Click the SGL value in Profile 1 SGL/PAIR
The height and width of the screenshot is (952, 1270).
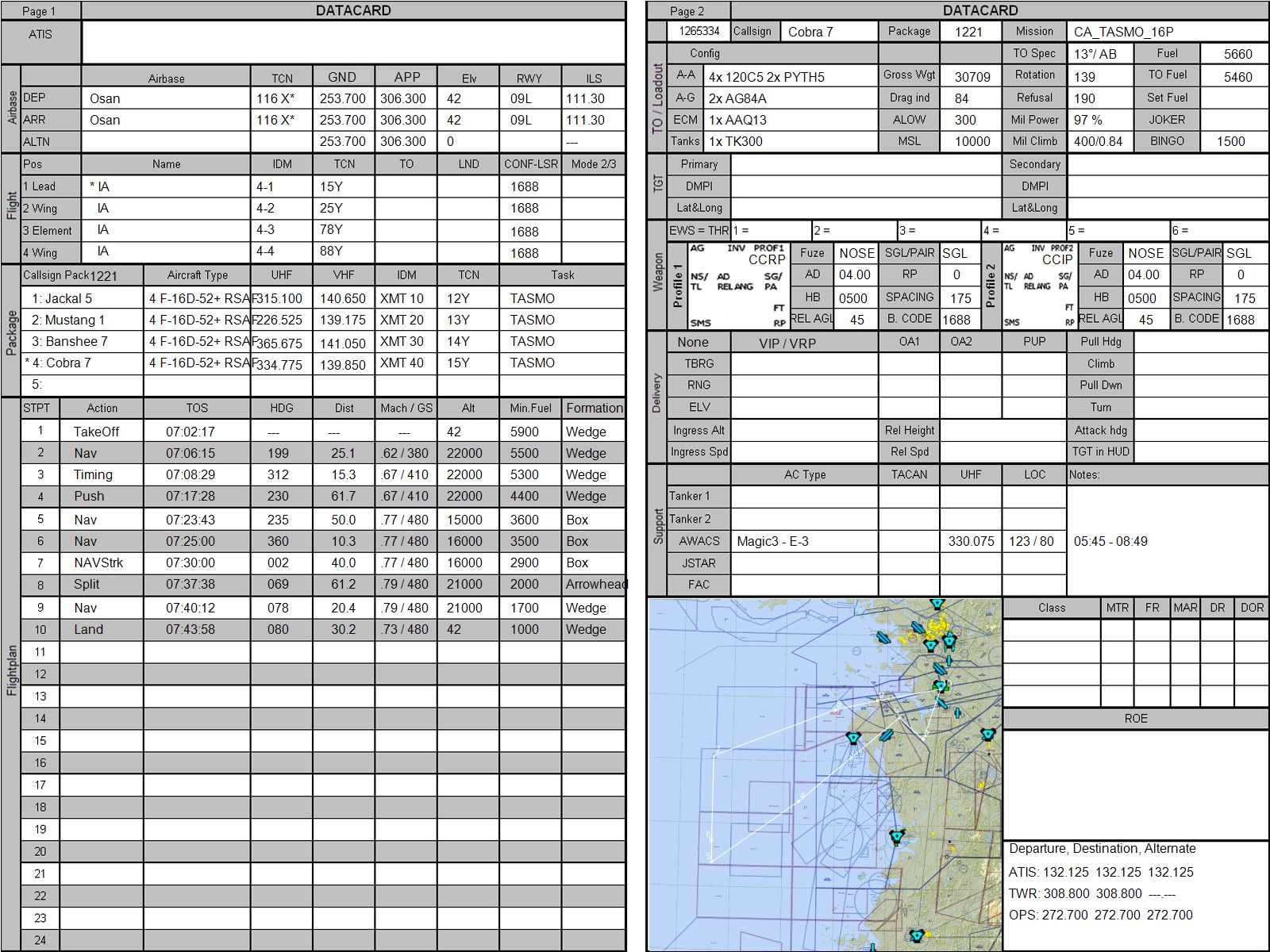pos(955,253)
